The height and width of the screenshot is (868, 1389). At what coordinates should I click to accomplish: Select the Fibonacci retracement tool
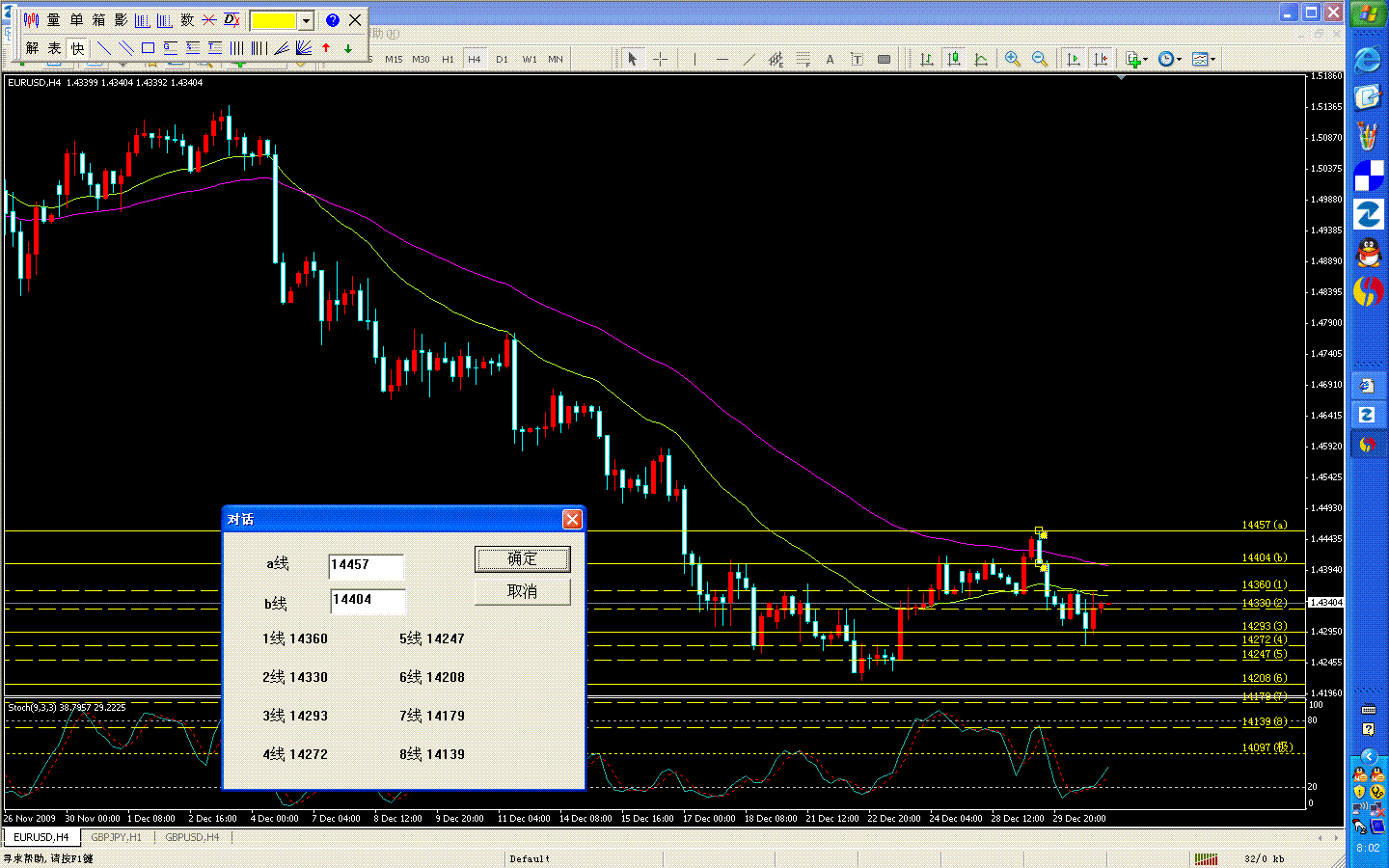(x=803, y=59)
